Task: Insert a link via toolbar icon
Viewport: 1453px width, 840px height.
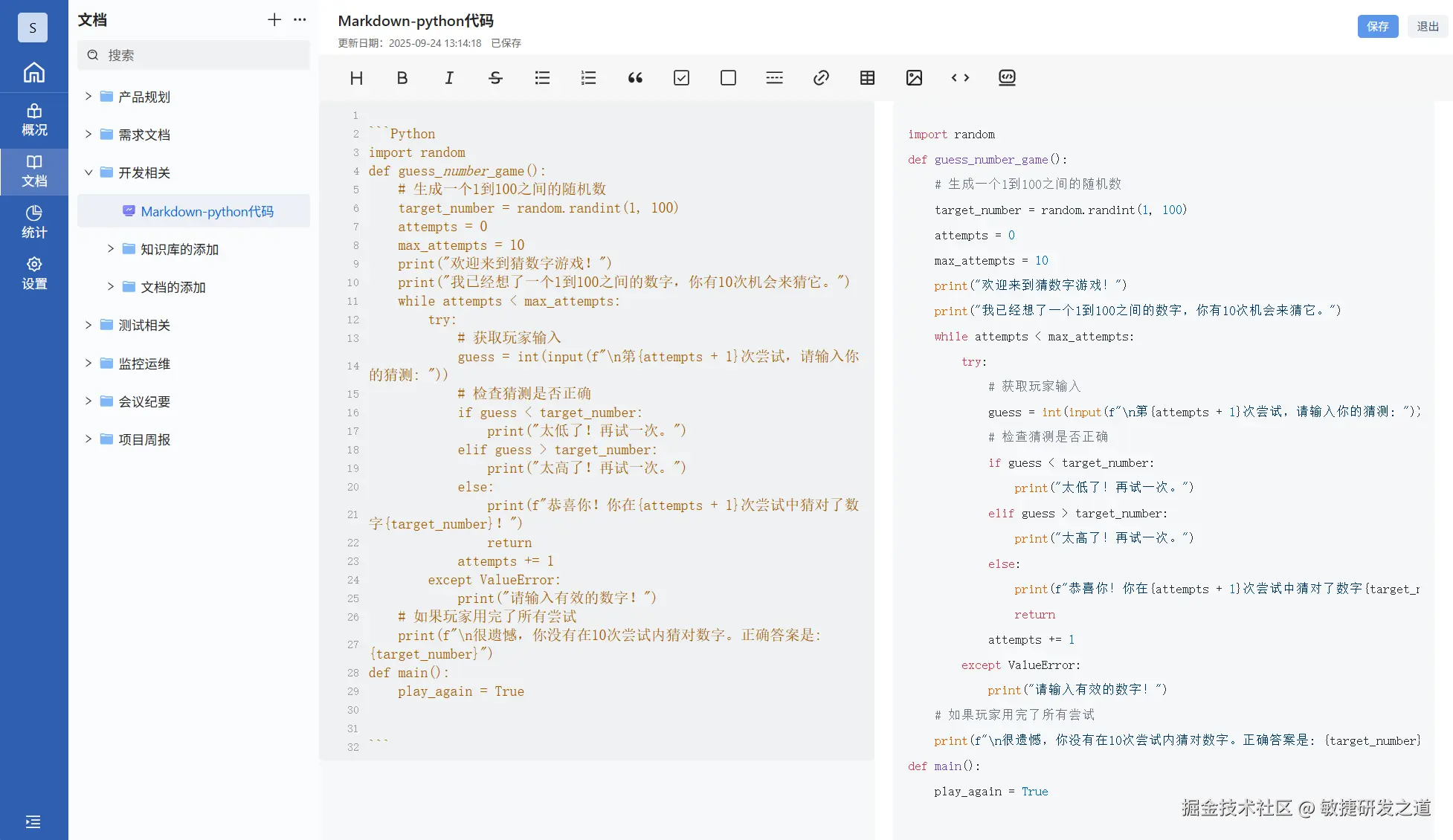Action: pyautogui.click(x=821, y=78)
